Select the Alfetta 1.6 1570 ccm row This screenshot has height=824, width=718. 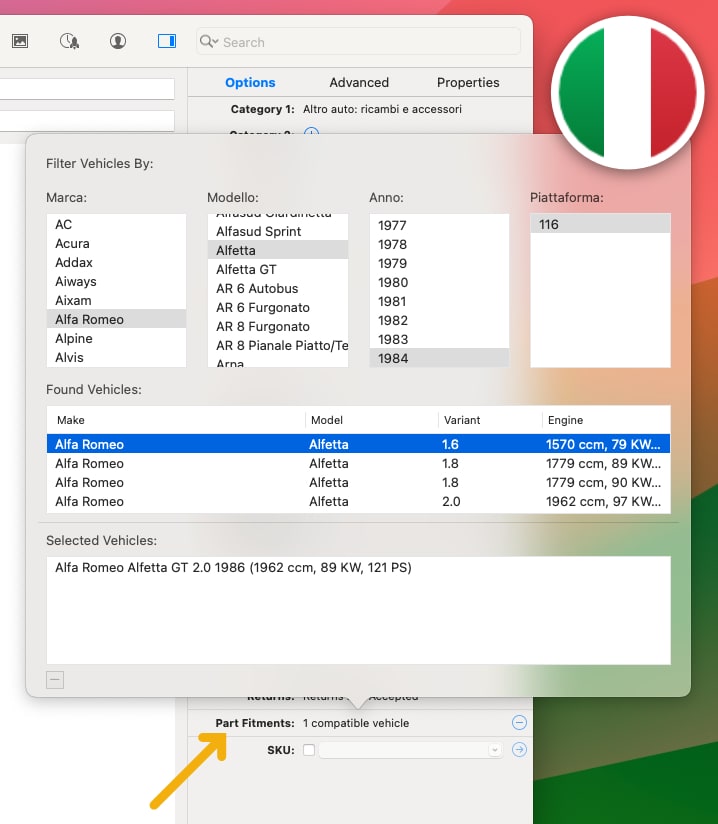358,444
